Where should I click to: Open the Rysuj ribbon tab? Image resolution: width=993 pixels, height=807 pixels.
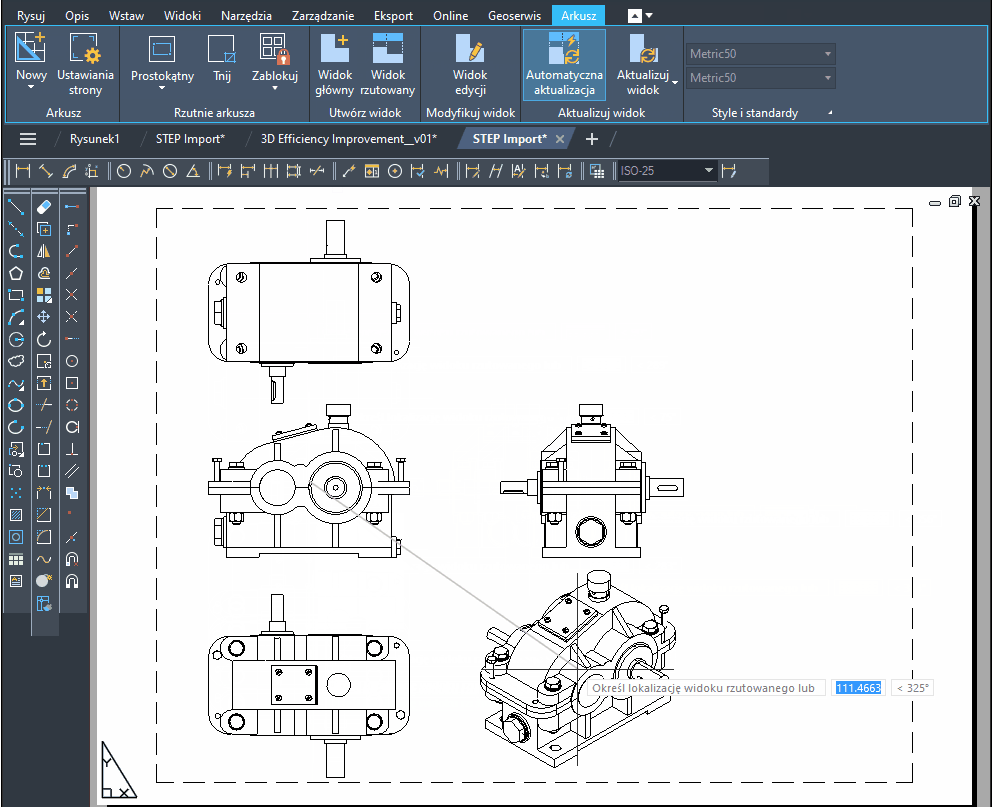[30, 16]
